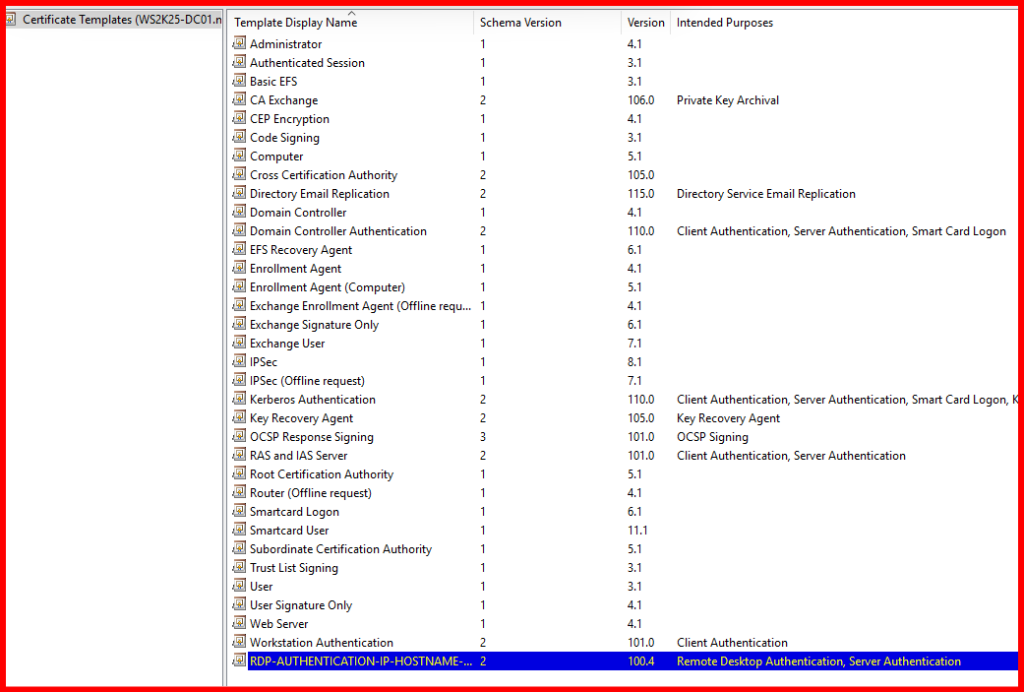1024x692 pixels.
Task: Click version 106.0 of CA Exchange
Action: coord(641,101)
